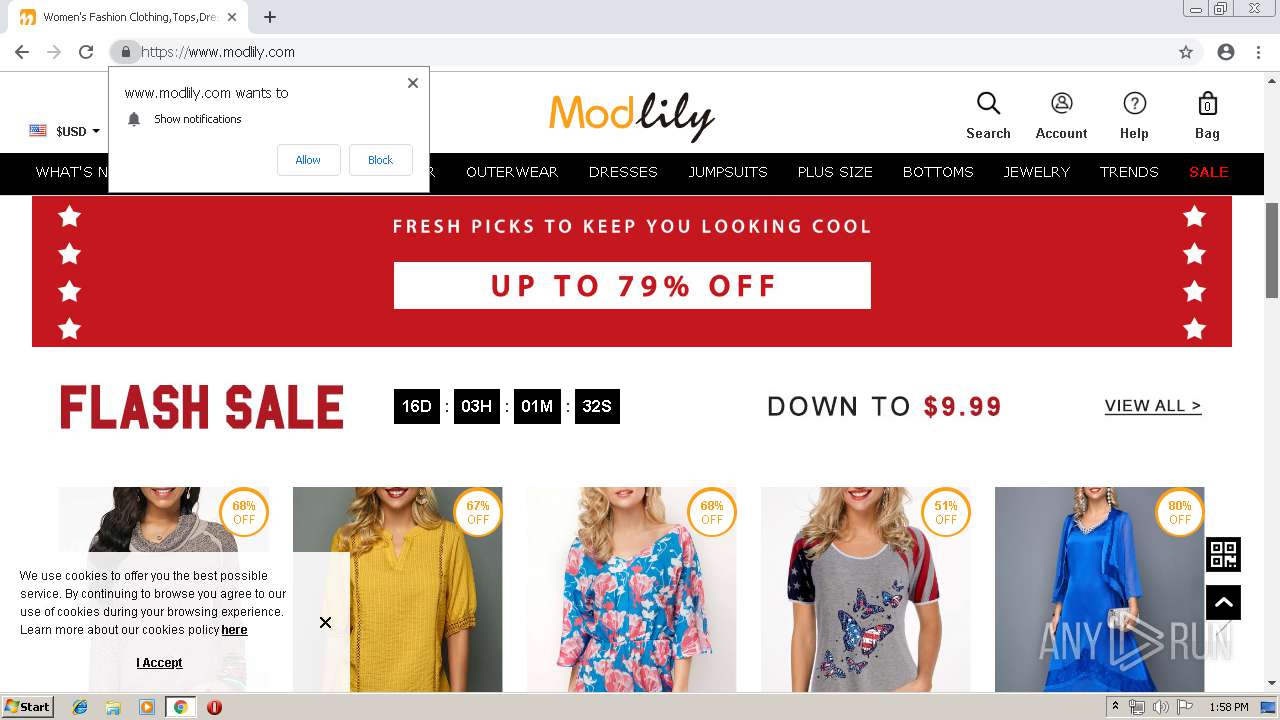Image resolution: width=1280 pixels, height=720 pixels.
Task: Open the shopping Bag icon
Action: [1207, 104]
